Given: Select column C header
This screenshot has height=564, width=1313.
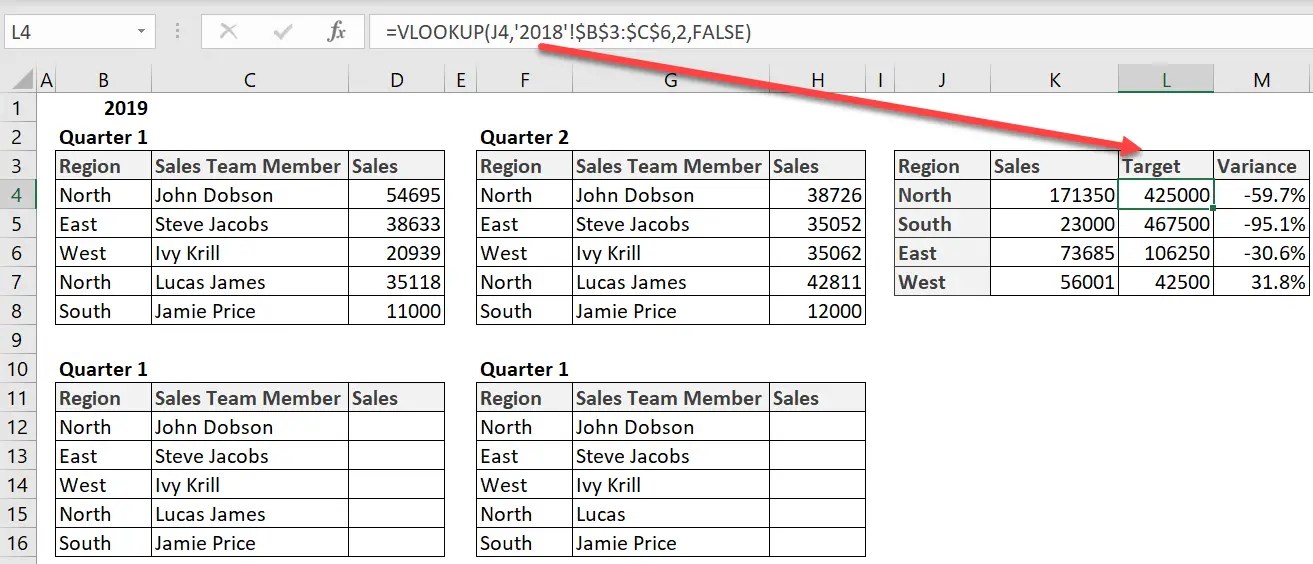Looking at the screenshot, I should (250, 80).
